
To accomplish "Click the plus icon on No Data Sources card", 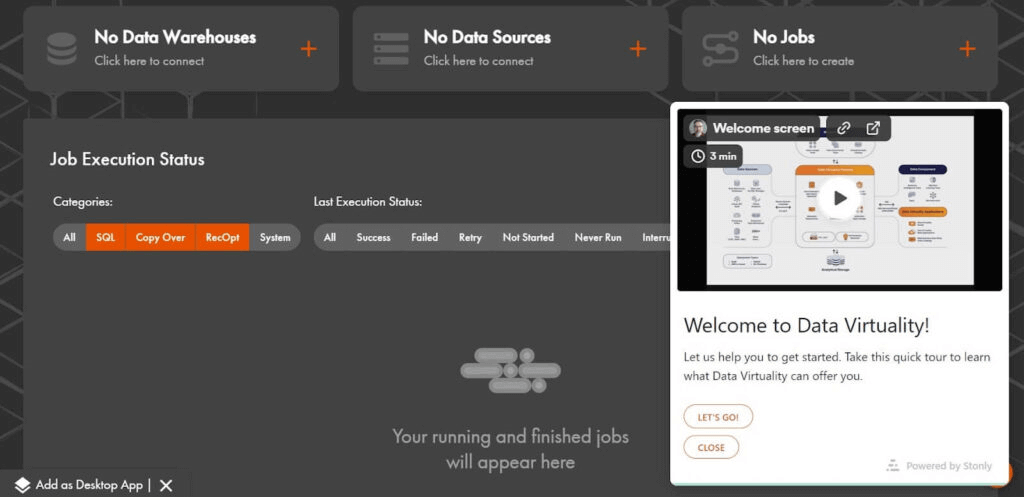I will [x=637, y=49].
